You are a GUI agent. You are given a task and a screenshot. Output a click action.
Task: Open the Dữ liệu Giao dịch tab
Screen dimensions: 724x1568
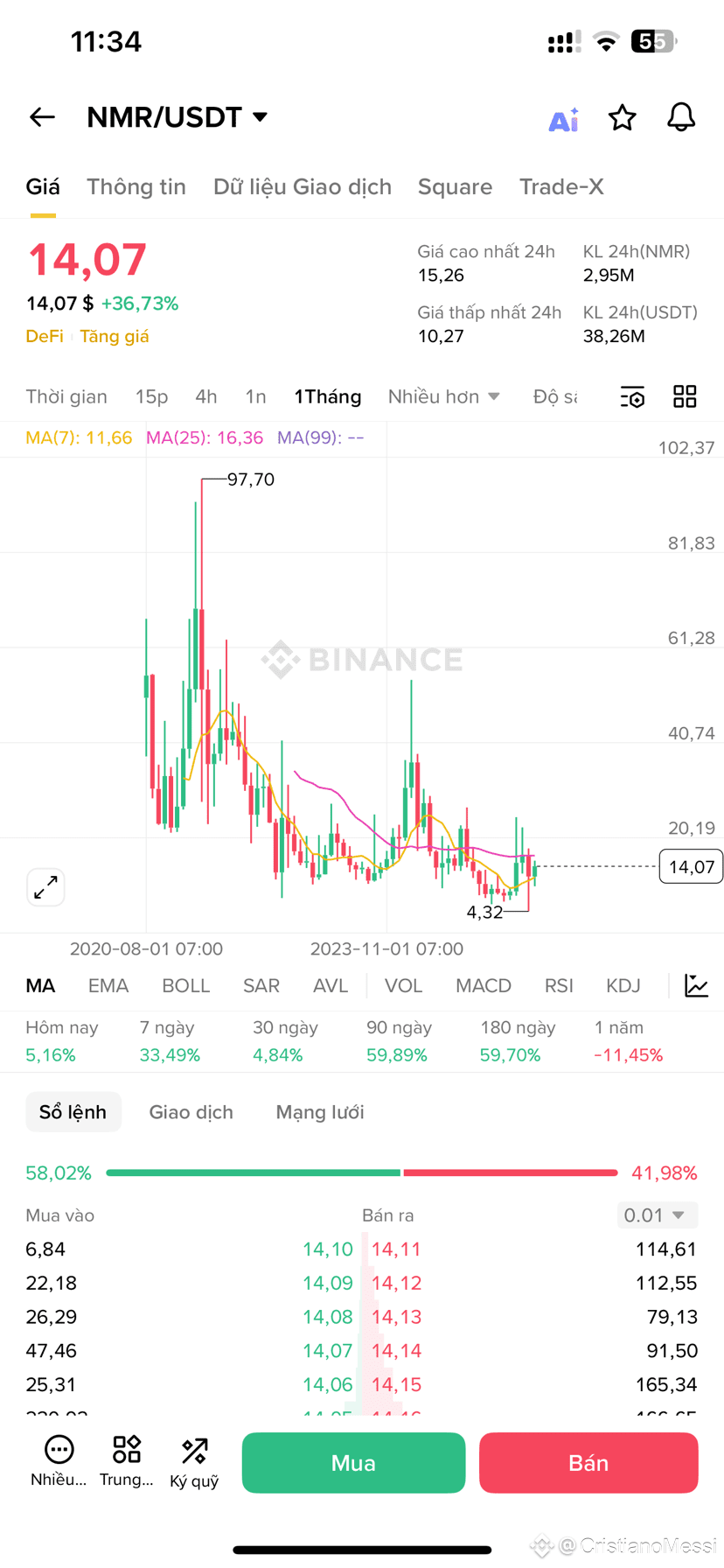(303, 187)
